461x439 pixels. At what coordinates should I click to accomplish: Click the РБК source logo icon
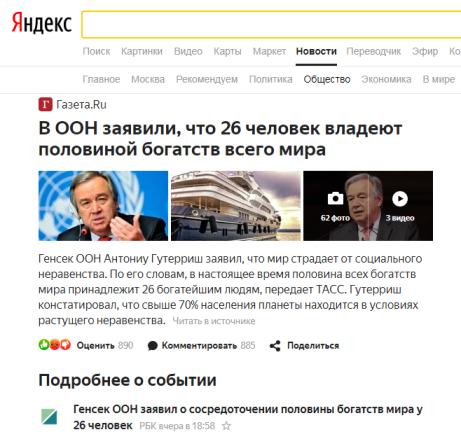pyautogui.click(x=49, y=417)
